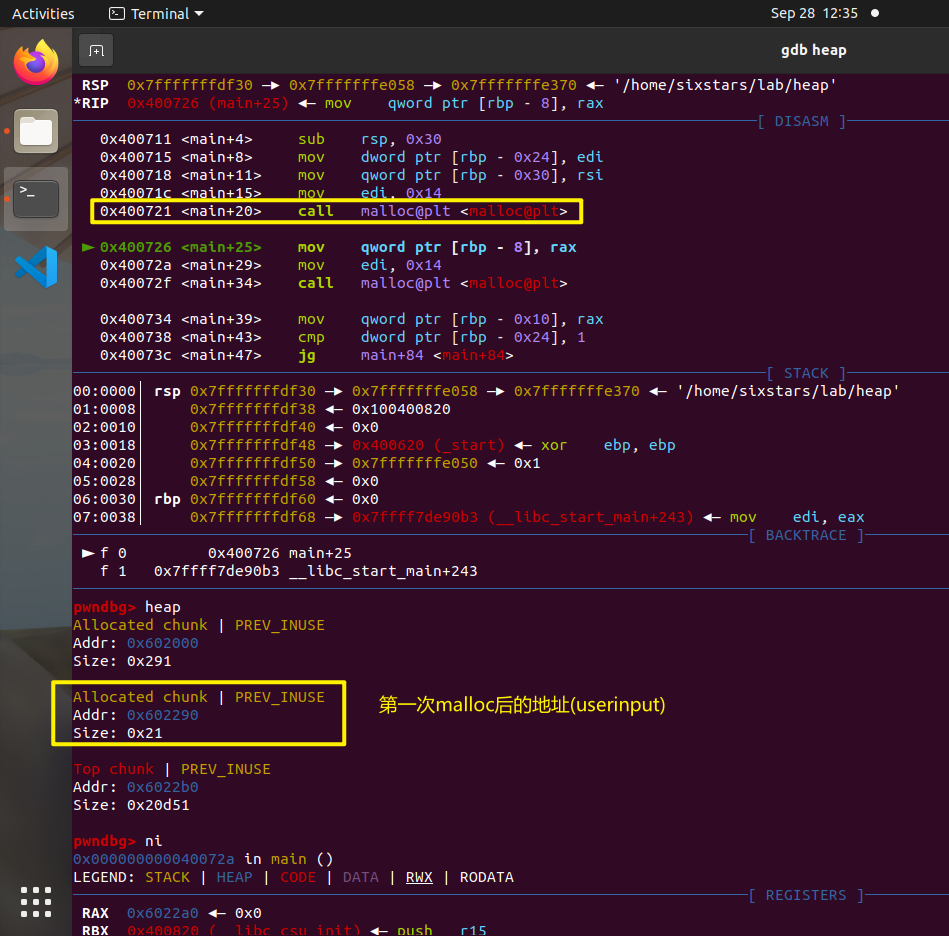
Task: Click the notification dot beside the clock
Action: point(875,13)
